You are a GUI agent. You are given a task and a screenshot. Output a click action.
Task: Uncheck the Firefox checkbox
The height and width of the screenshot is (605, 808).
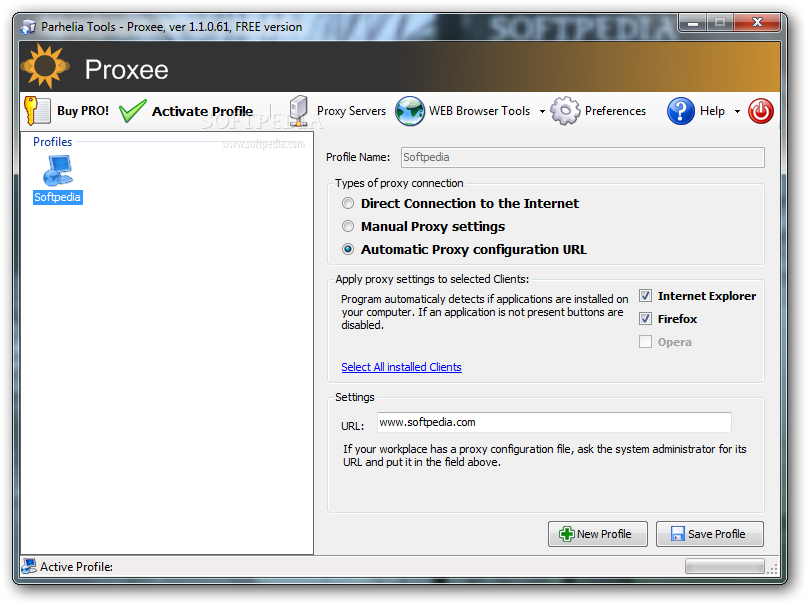[x=645, y=318]
